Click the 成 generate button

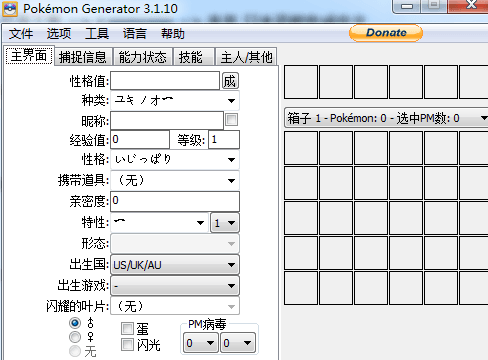point(230,81)
